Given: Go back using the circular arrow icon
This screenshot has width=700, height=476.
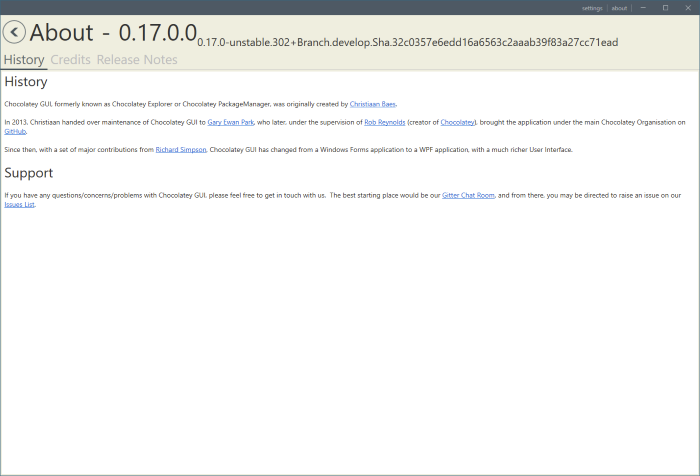Looking at the screenshot, I should 14,32.
